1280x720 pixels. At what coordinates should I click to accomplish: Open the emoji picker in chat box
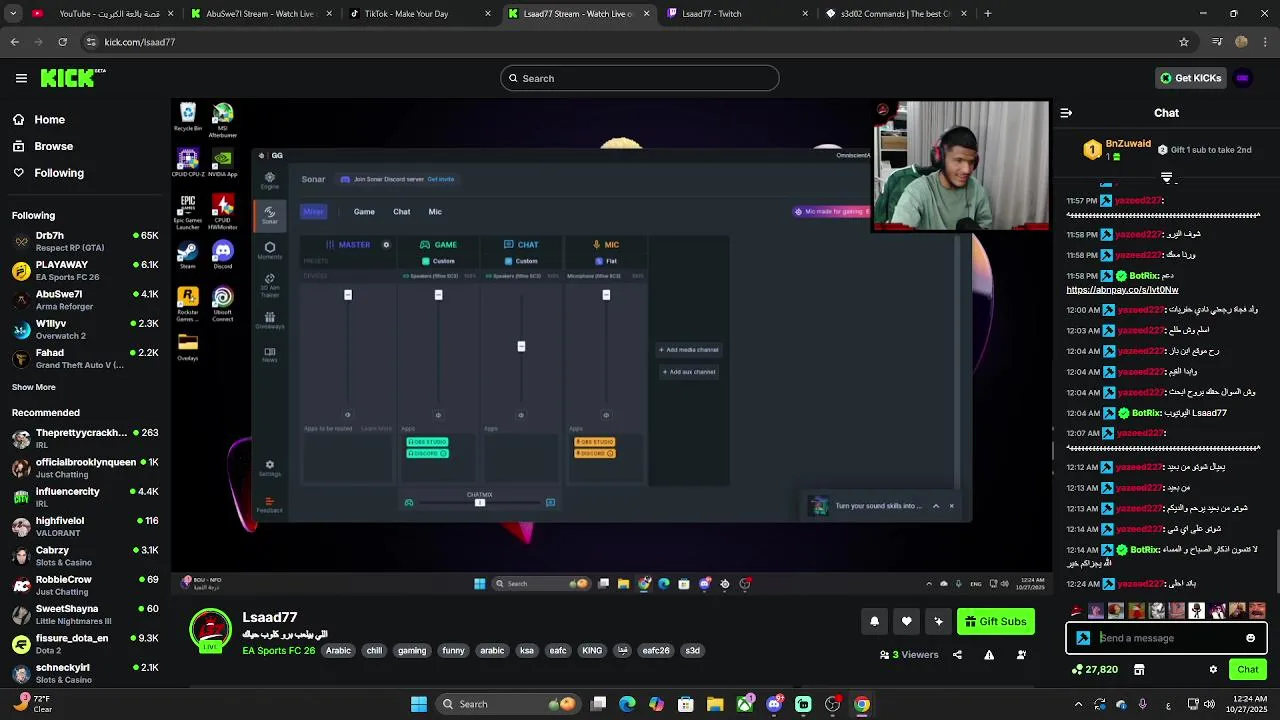1250,638
